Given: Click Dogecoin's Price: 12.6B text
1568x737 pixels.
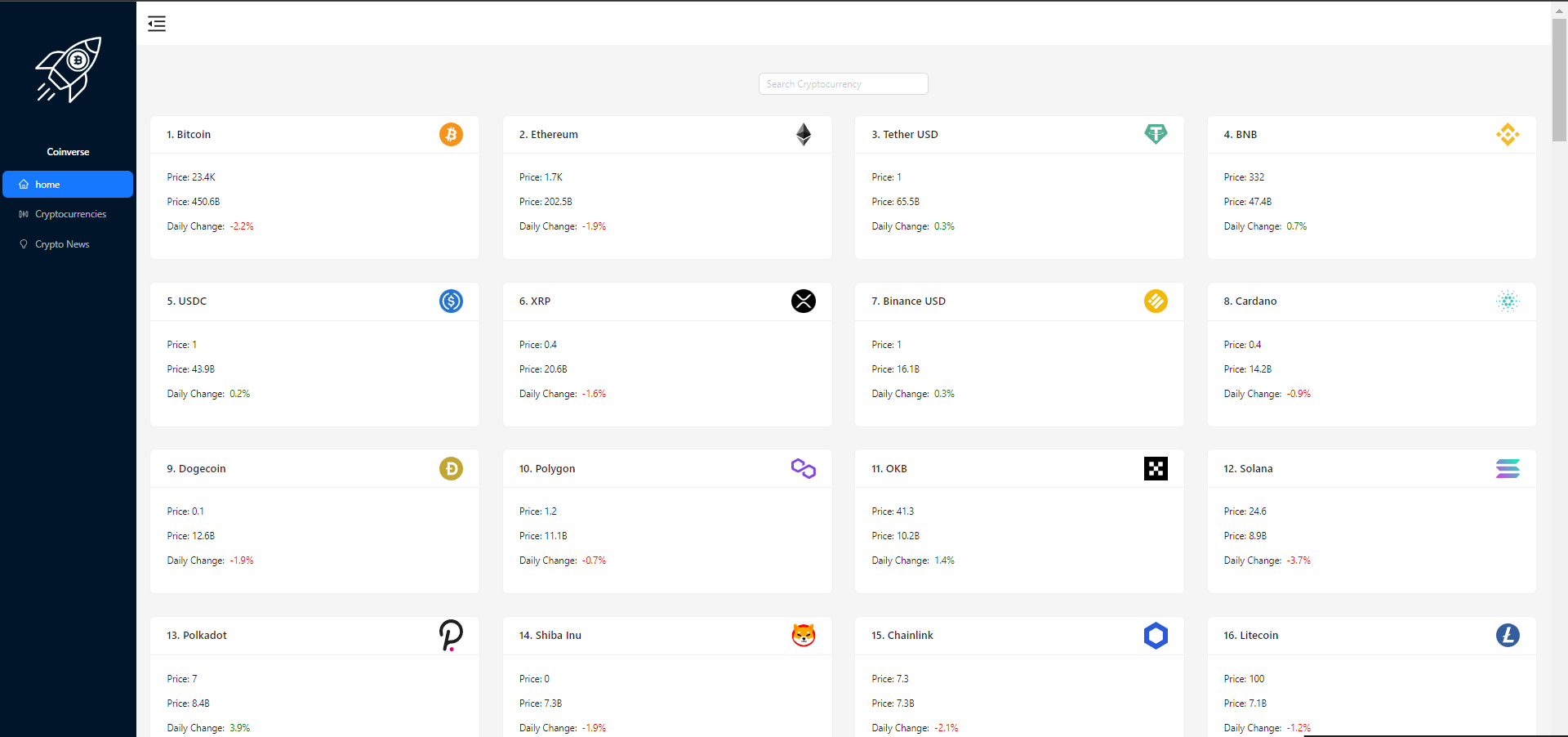Looking at the screenshot, I should pyautogui.click(x=191, y=536).
